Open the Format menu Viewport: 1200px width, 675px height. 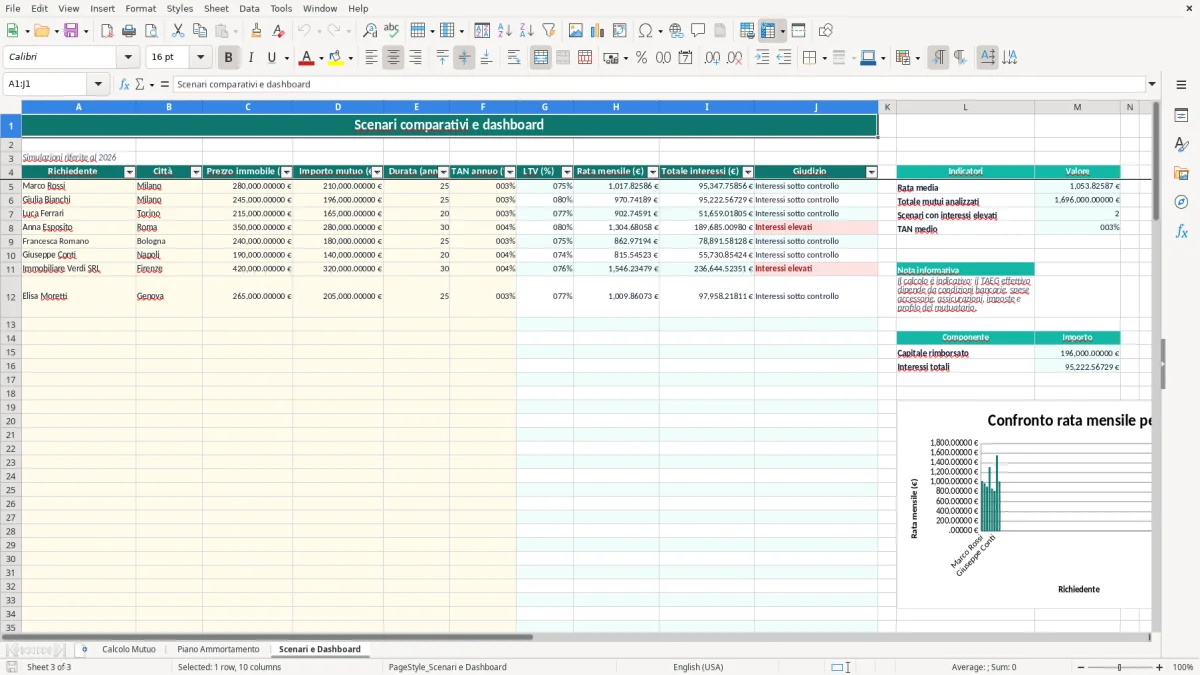[140, 8]
